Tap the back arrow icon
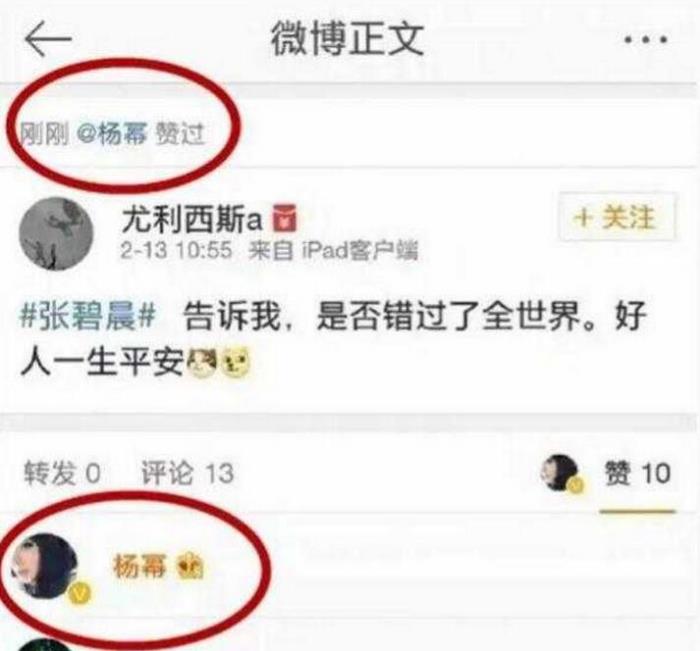Image resolution: width=700 pixels, height=651 pixels. tap(48, 38)
